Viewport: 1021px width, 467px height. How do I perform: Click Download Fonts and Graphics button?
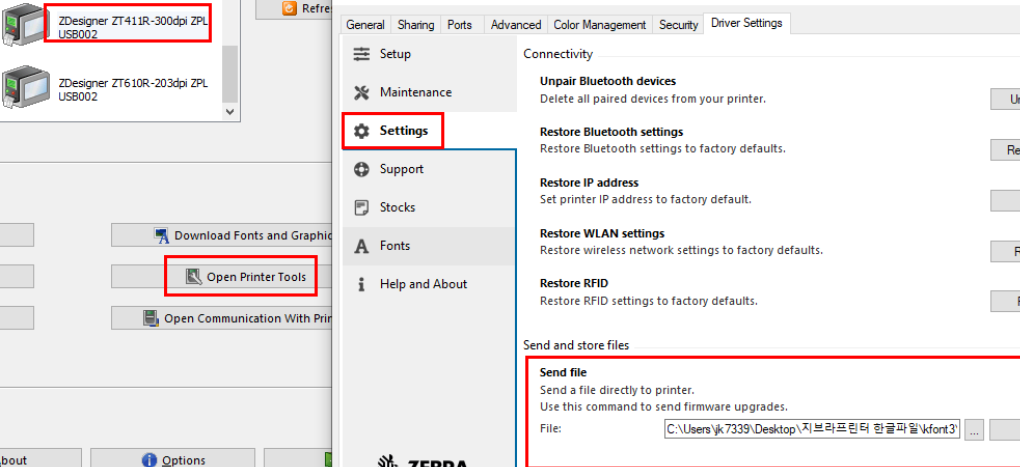(x=221, y=235)
